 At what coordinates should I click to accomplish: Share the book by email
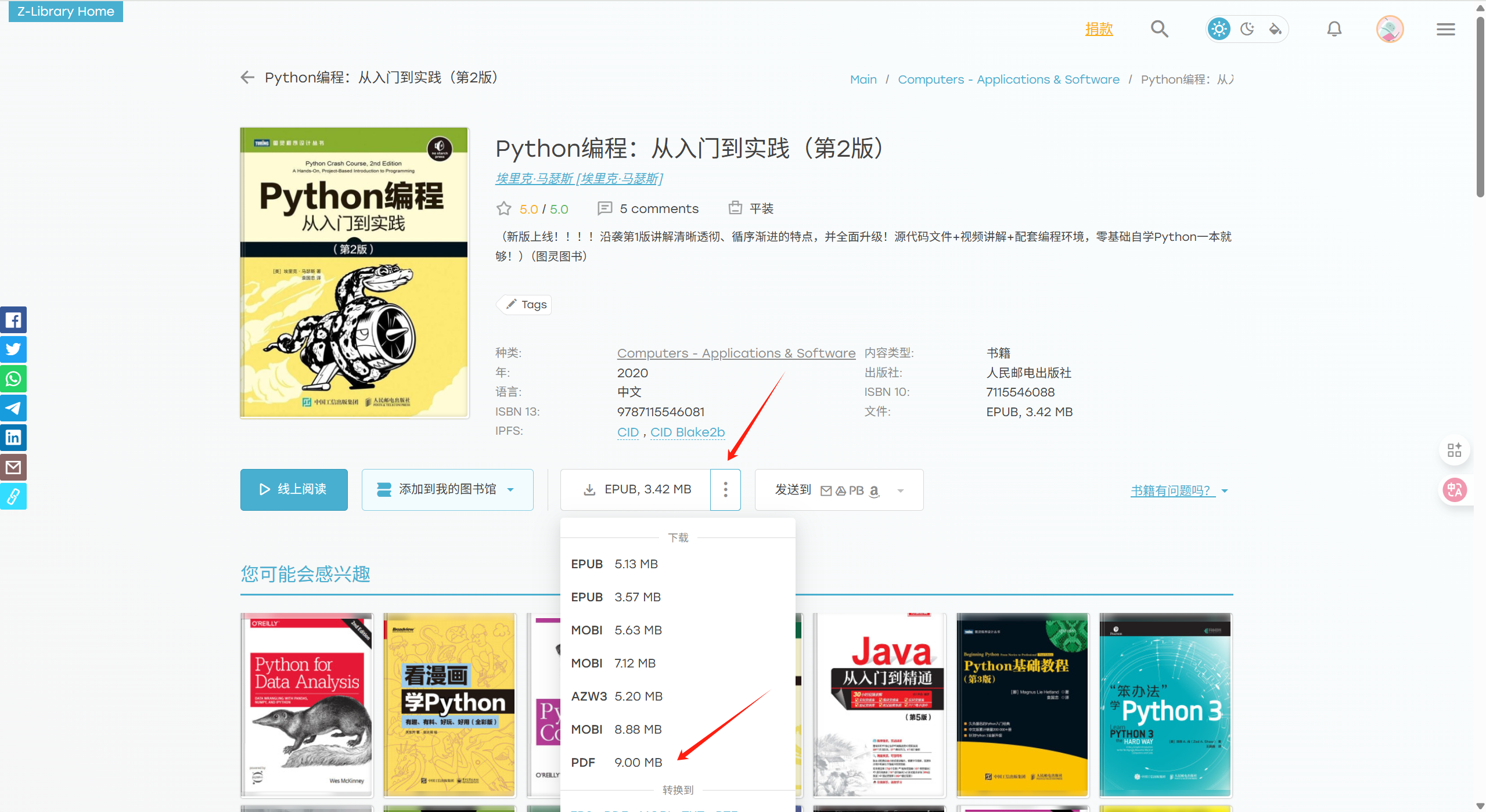point(13,467)
